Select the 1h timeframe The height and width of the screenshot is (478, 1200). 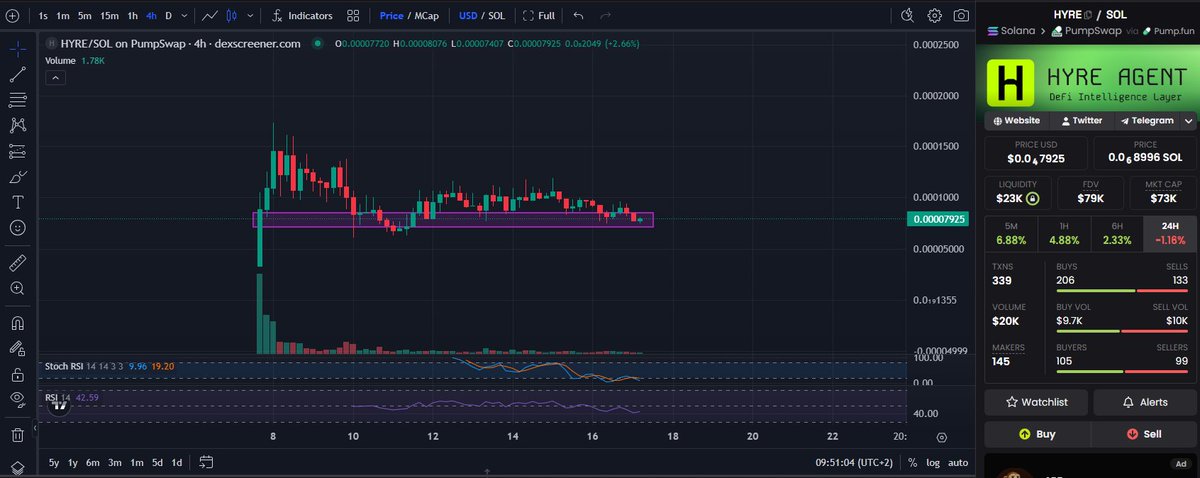tap(132, 16)
